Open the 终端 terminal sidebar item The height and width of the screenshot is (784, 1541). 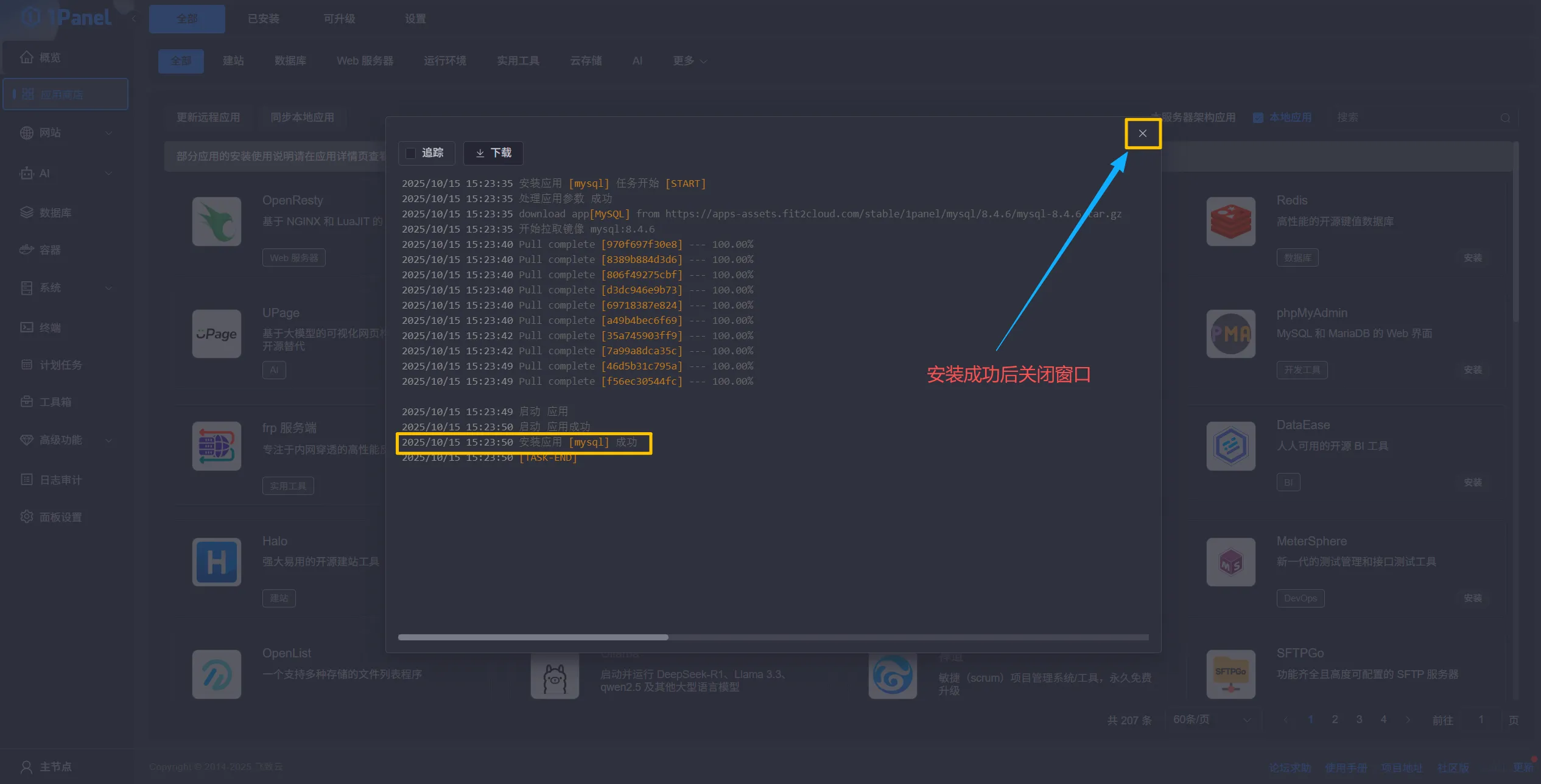coord(50,327)
